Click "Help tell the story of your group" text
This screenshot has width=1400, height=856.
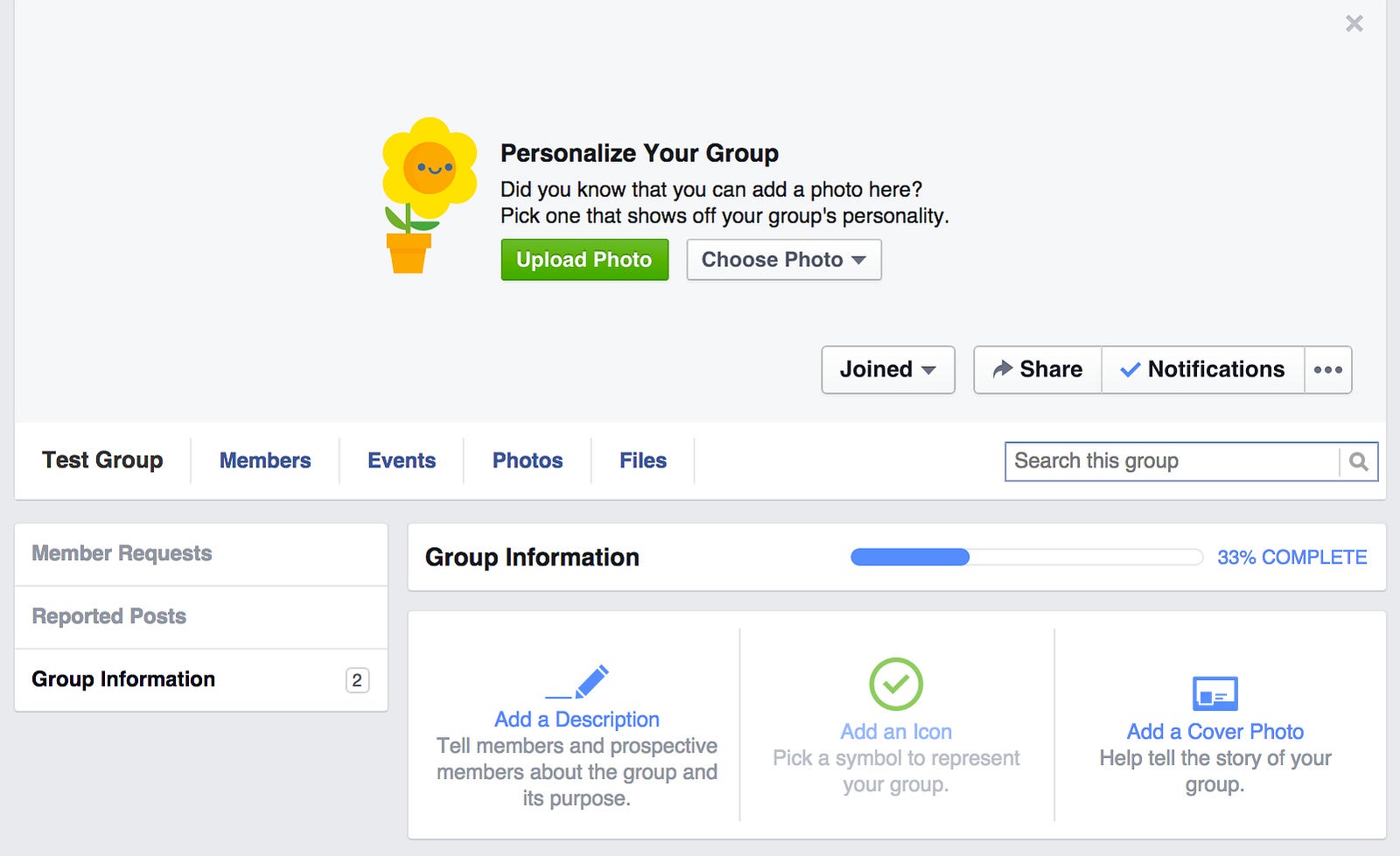[x=1215, y=771]
